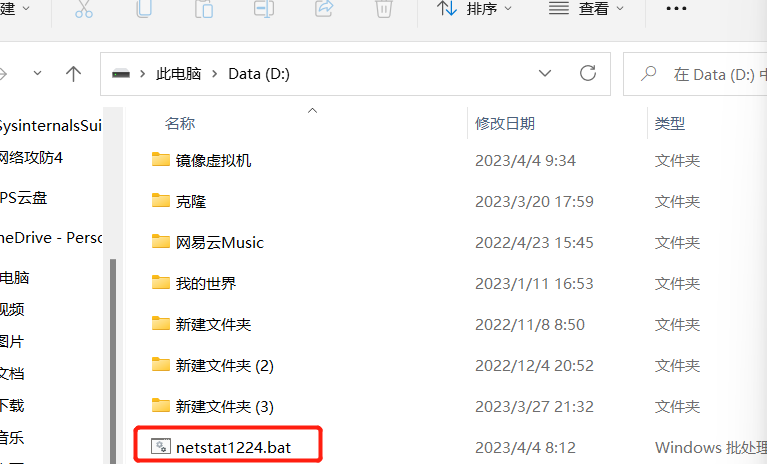Click the Copy icon in toolbar
This screenshot has width=767, height=464.
tap(144, 8)
